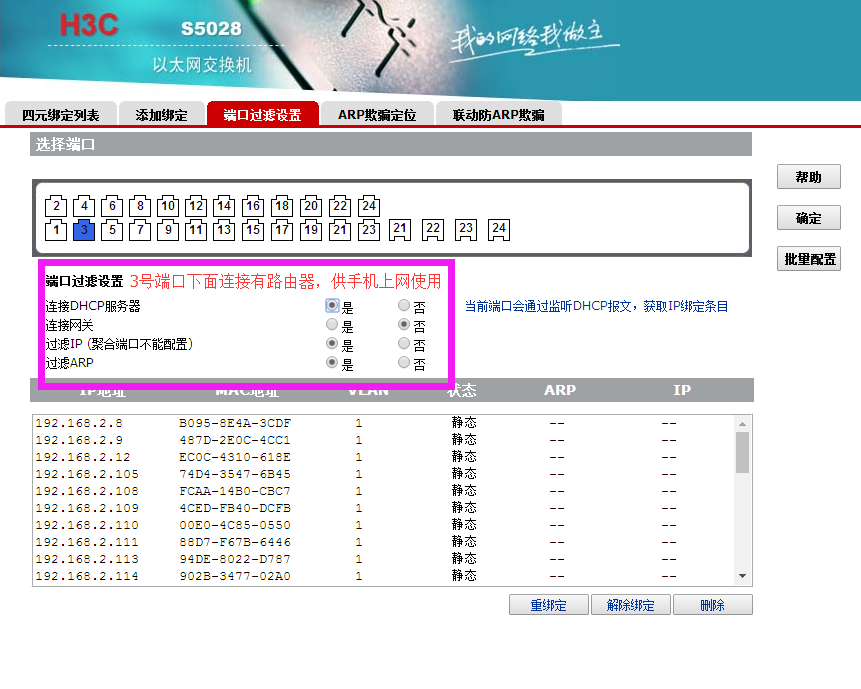This screenshot has height=689, width=861.
Task: Select port 18 icon
Action: coord(282,206)
